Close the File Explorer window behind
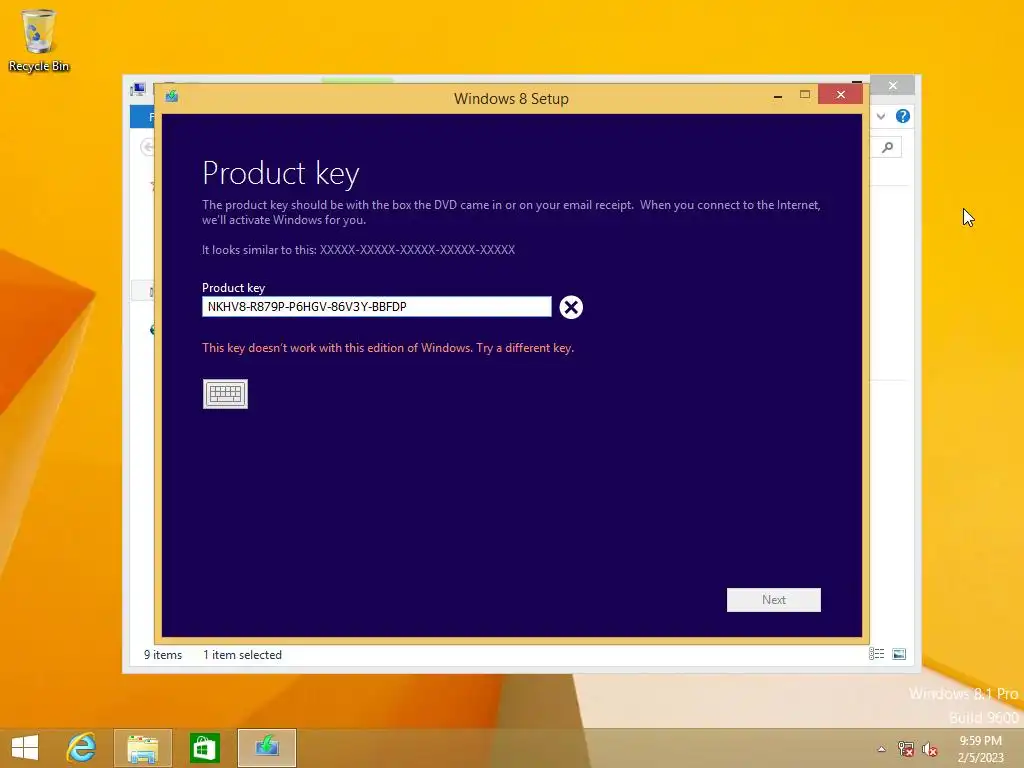 pyautogui.click(x=893, y=86)
